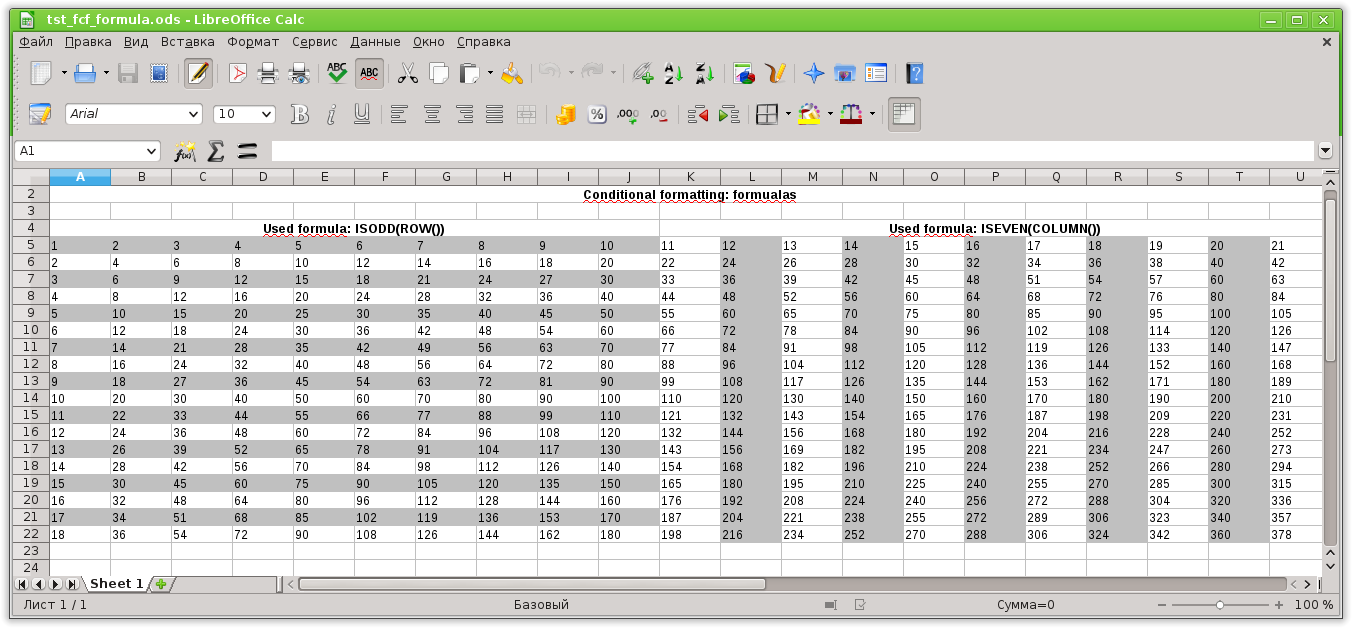1352x628 pixels.
Task: Open the Function Wizard
Action: (x=184, y=151)
